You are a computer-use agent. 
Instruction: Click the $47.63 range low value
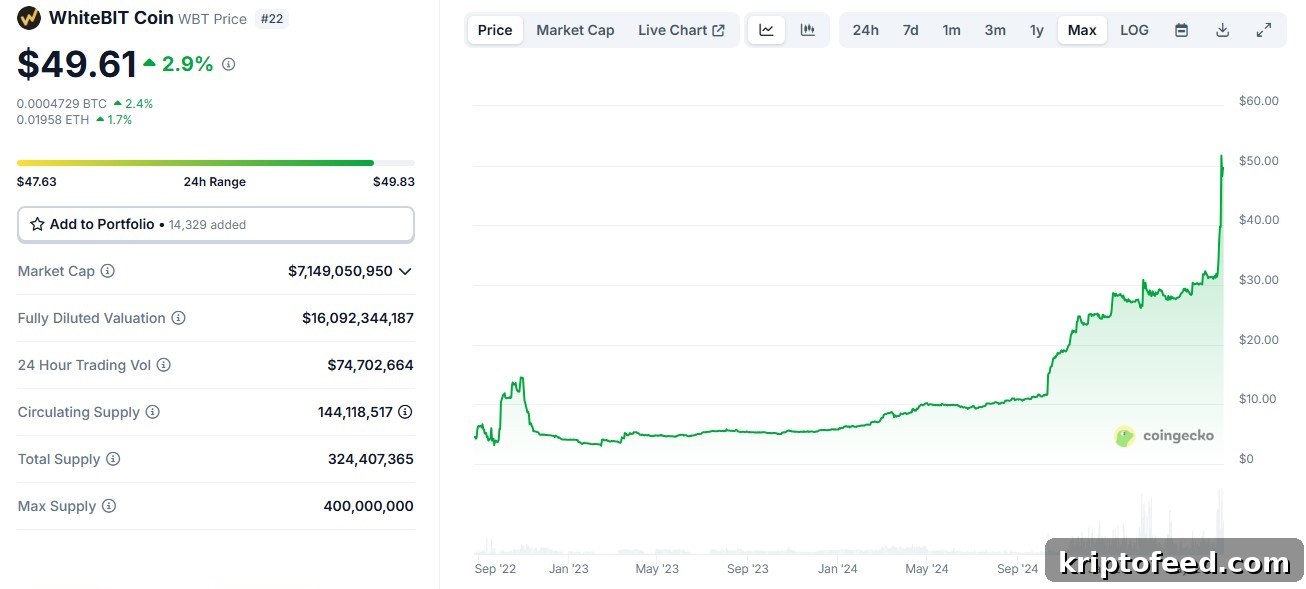(37, 181)
